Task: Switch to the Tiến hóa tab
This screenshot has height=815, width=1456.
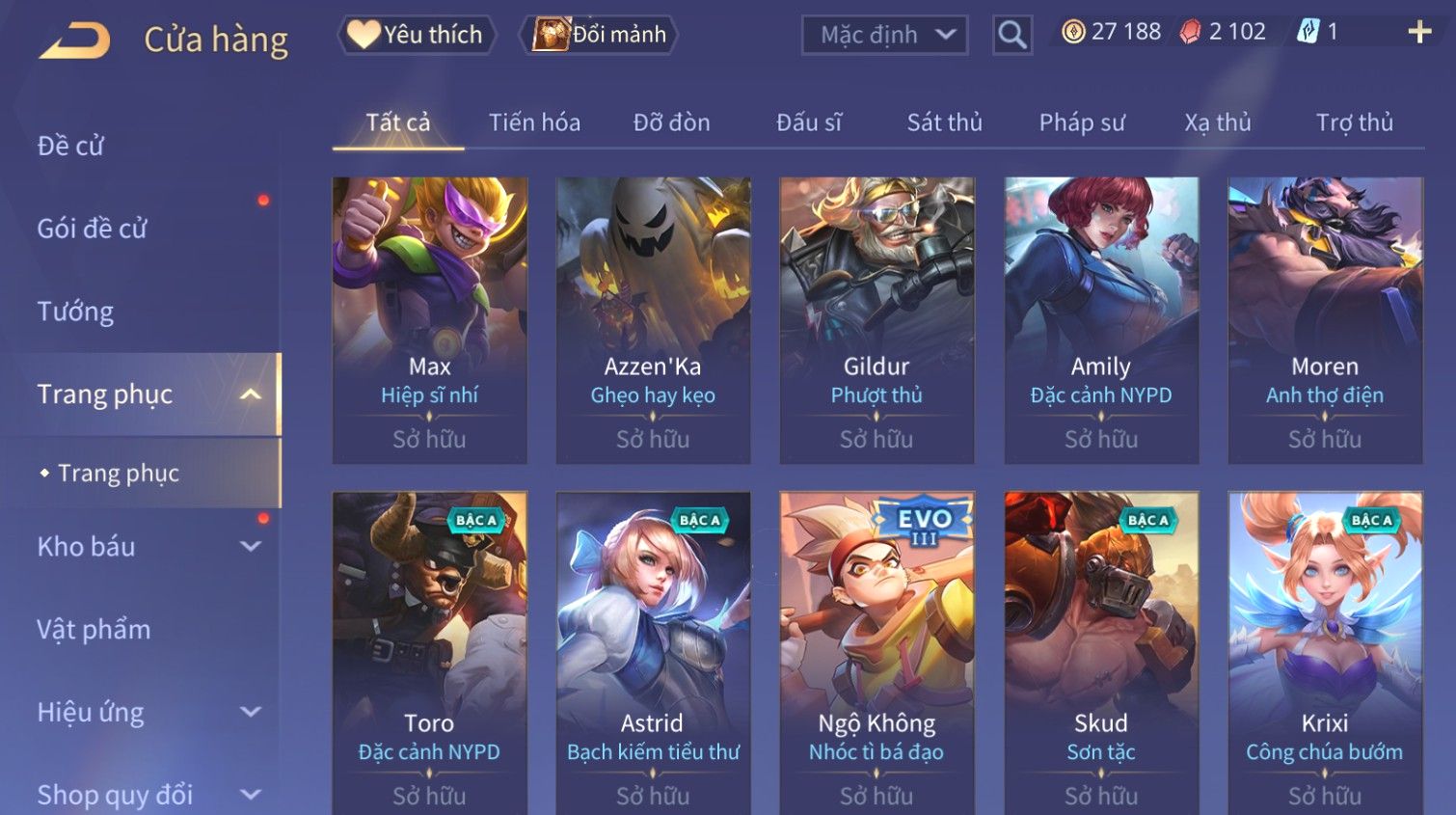Action: click(x=534, y=122)
